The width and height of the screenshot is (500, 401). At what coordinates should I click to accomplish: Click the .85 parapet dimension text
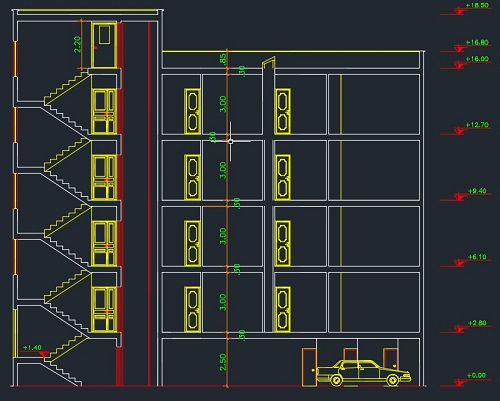223,59
